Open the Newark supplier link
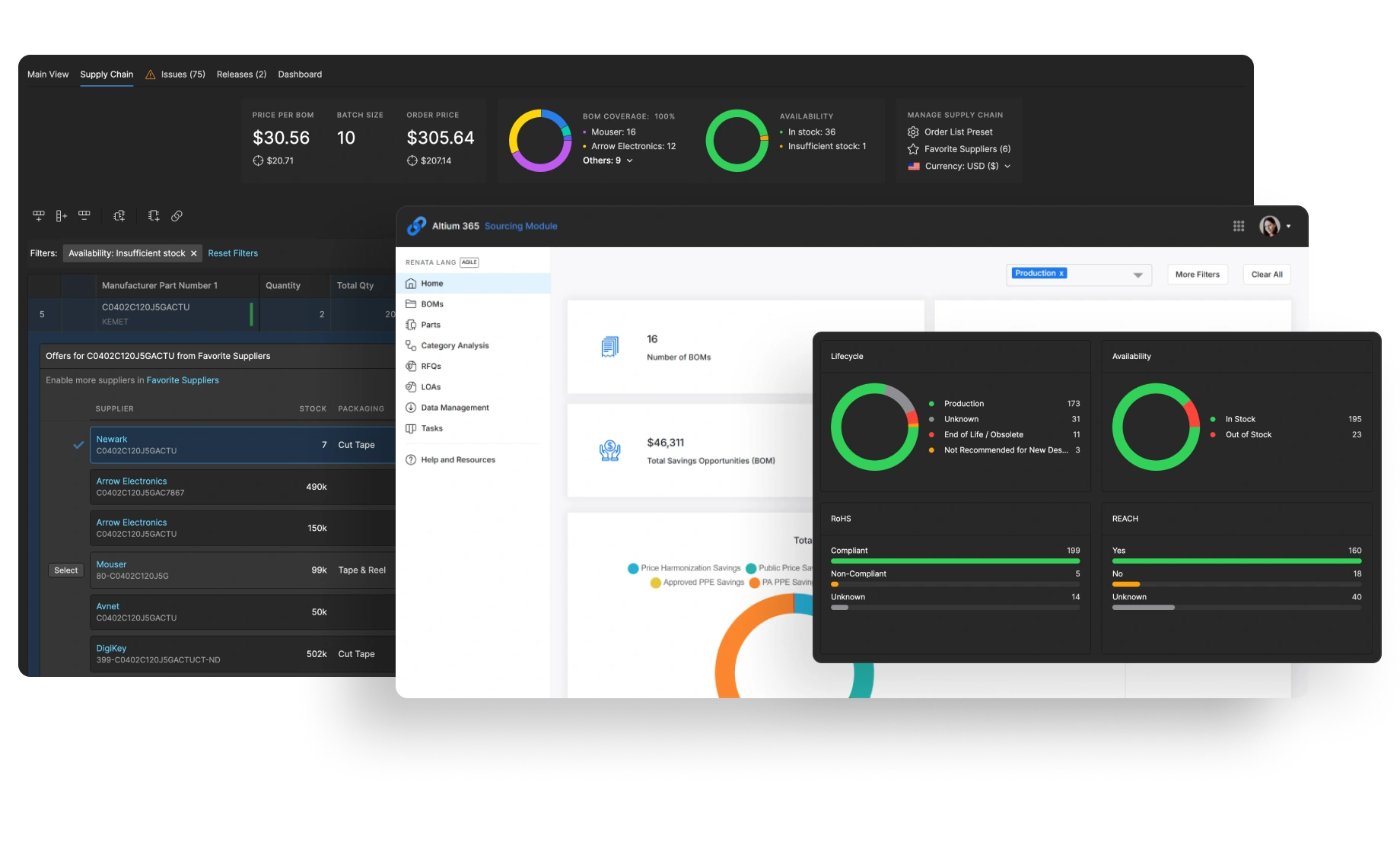This screenshot has width=1400, height=864. click(112, 440)
